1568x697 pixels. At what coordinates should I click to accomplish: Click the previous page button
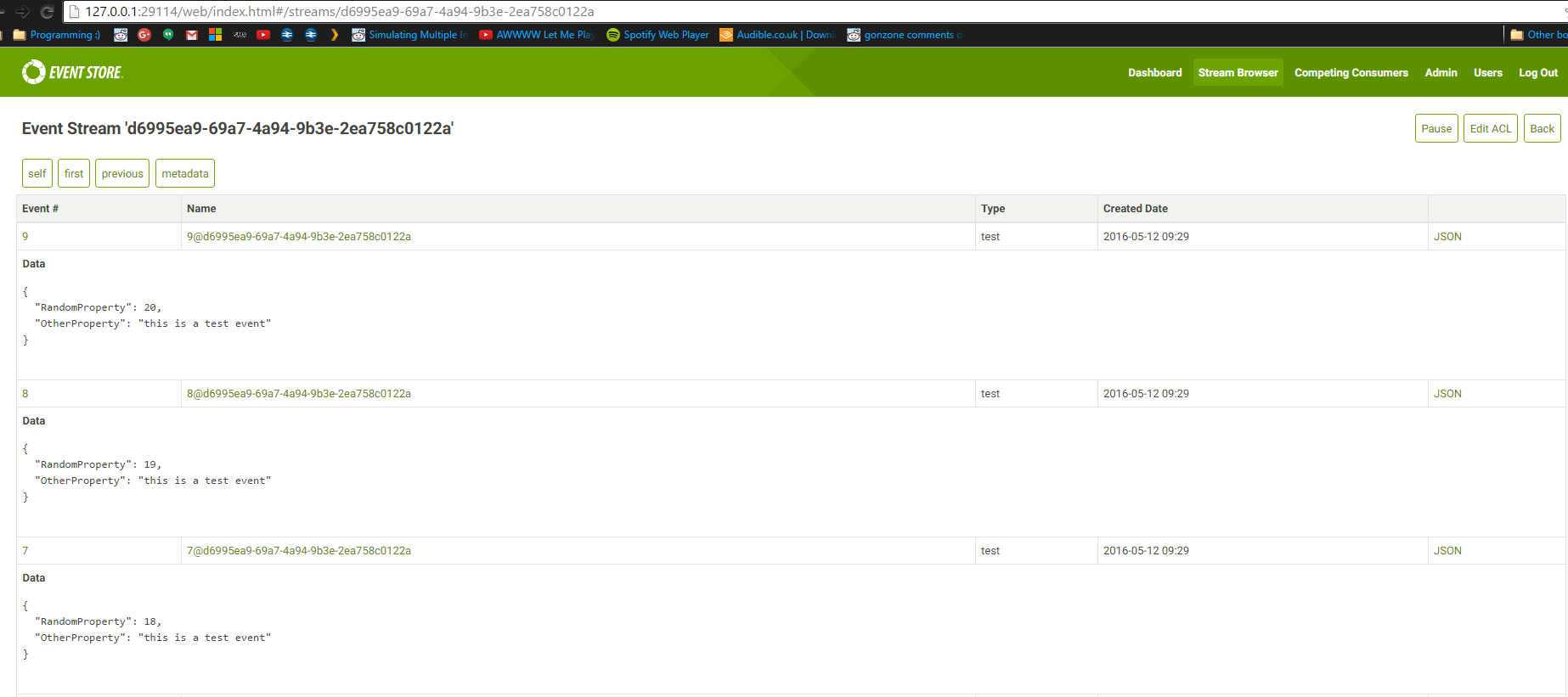pos(122,173)
